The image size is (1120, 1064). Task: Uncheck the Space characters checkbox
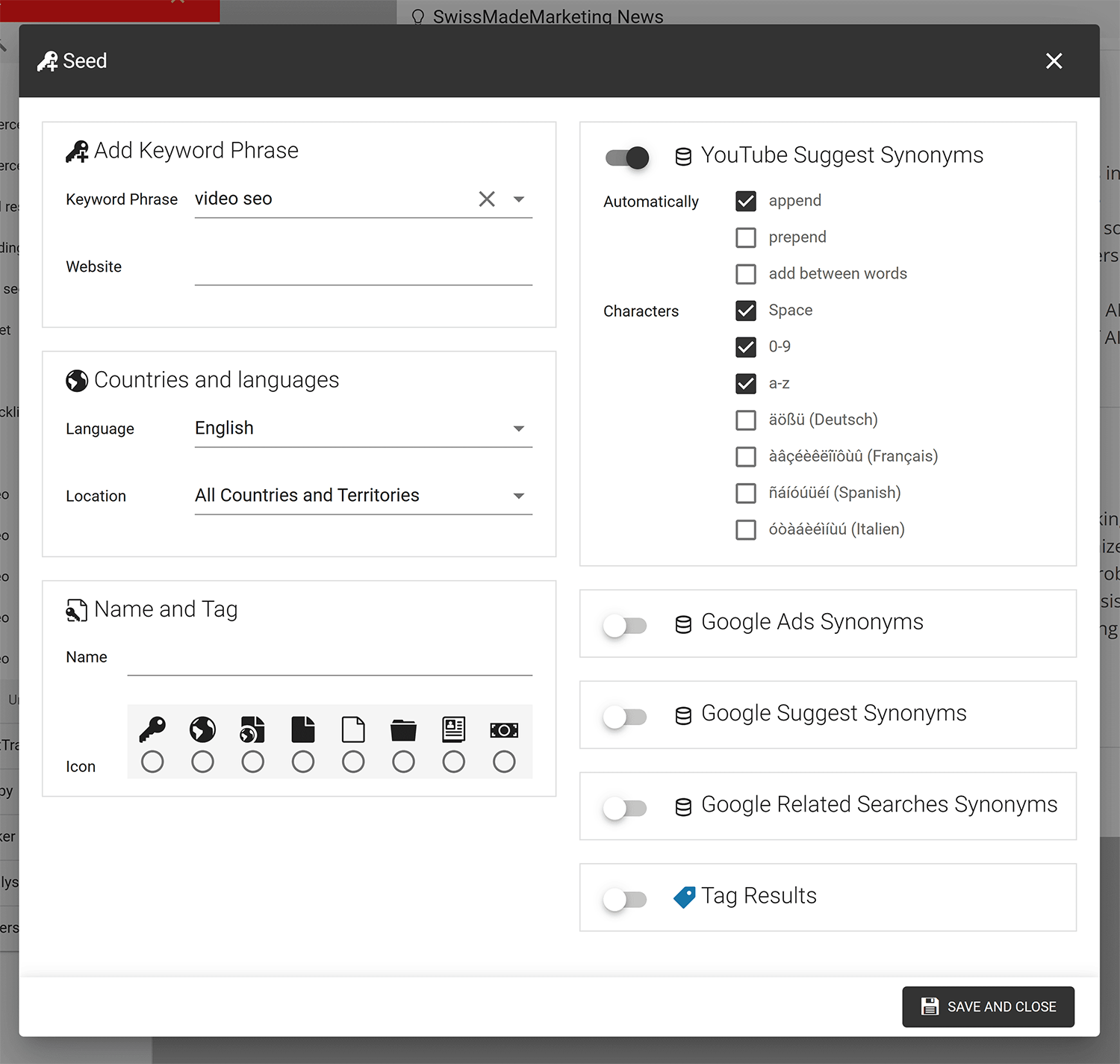[746, 311]
